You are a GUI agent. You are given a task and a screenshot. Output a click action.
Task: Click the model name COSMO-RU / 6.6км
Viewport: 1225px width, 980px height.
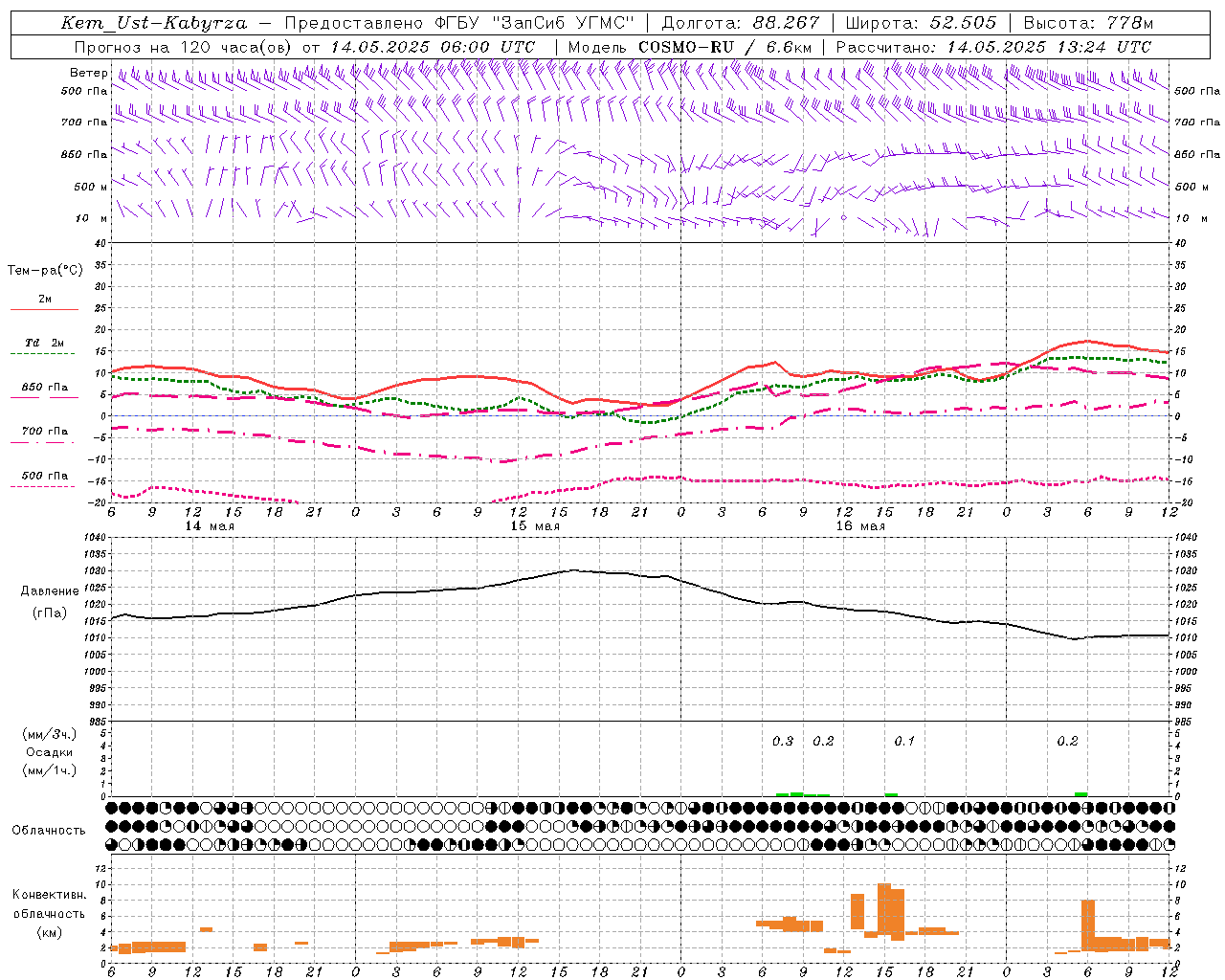click(724, 47)
